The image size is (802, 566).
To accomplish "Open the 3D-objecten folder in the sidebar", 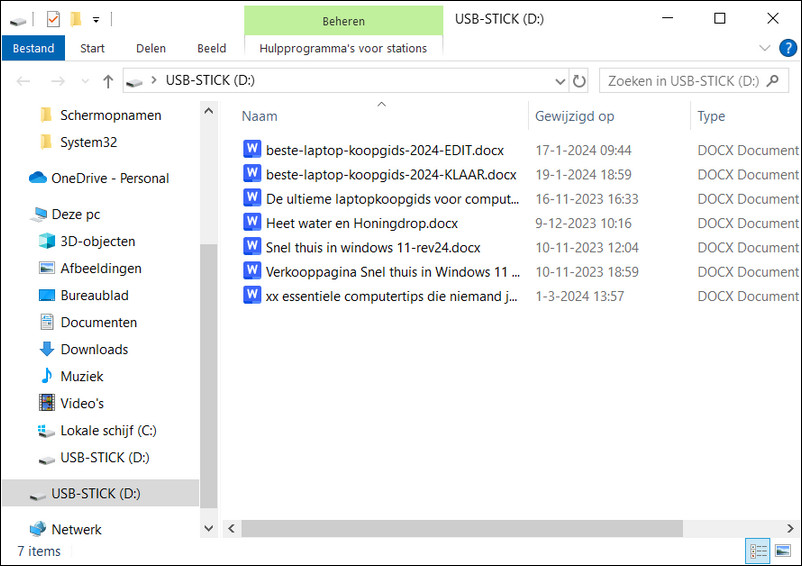I will [97, 241].
